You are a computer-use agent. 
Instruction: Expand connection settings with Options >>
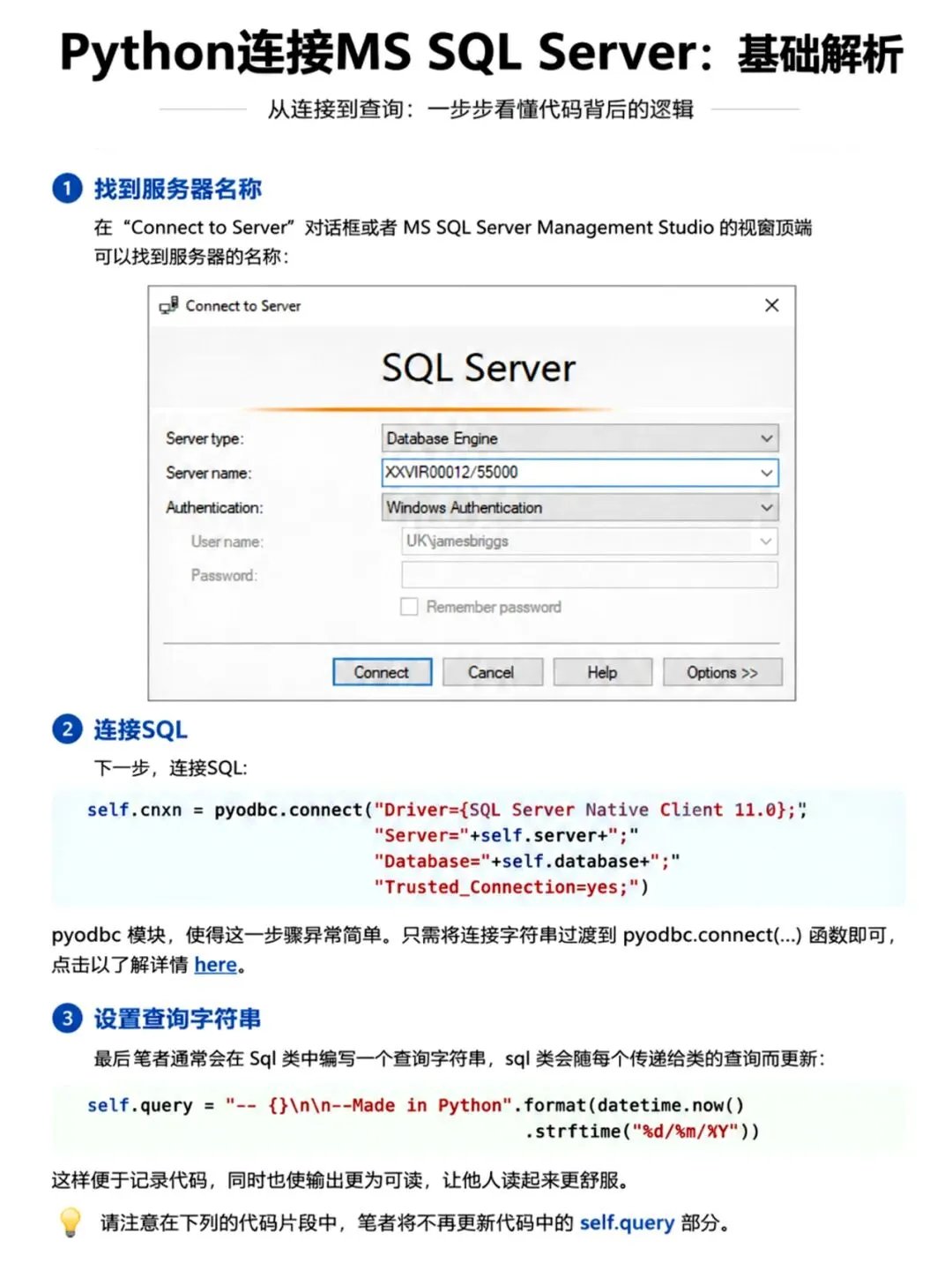[x=722, y=672]
